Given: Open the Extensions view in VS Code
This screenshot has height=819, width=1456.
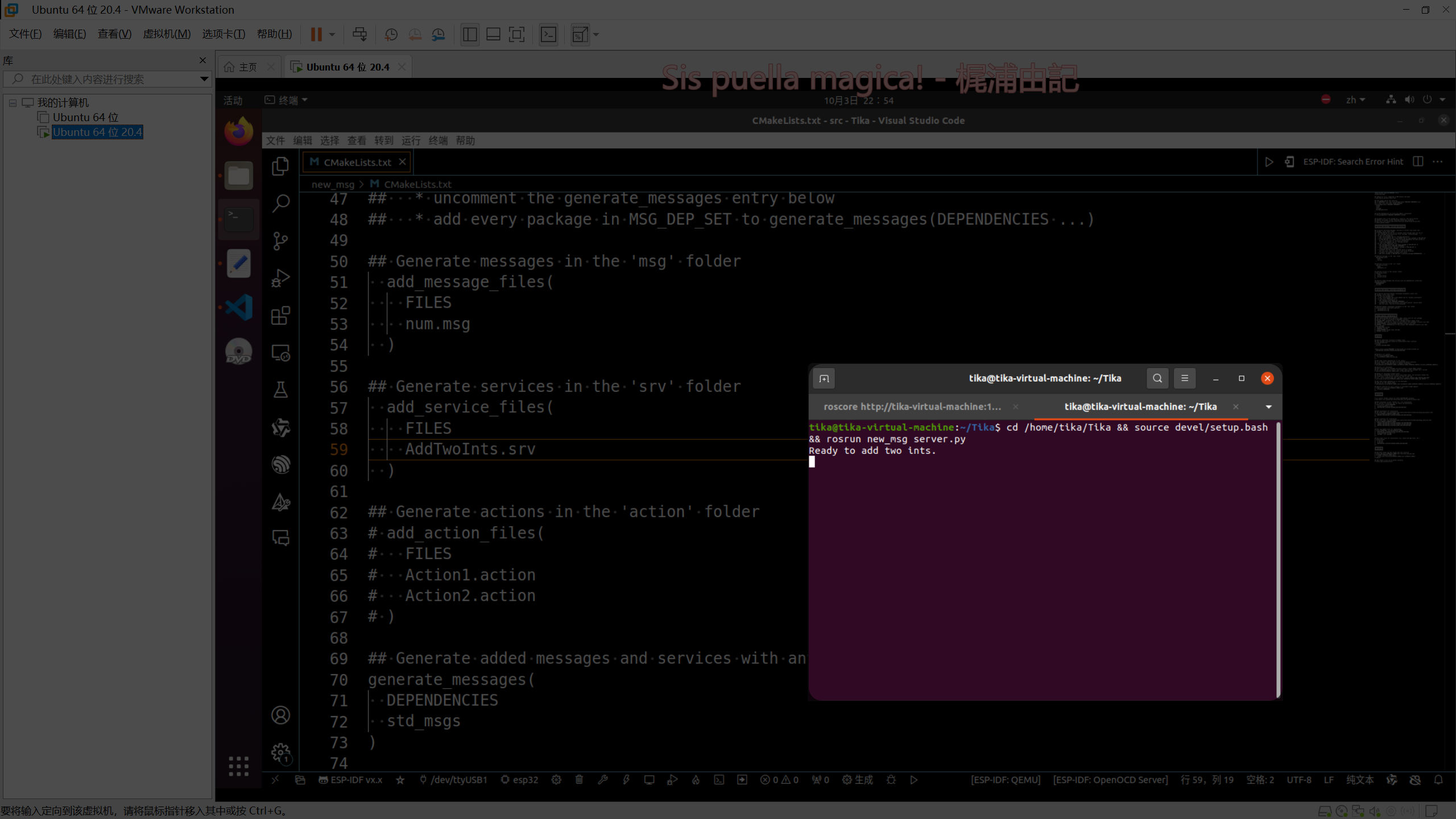Looking at the screenshot, I should point(280,316).
